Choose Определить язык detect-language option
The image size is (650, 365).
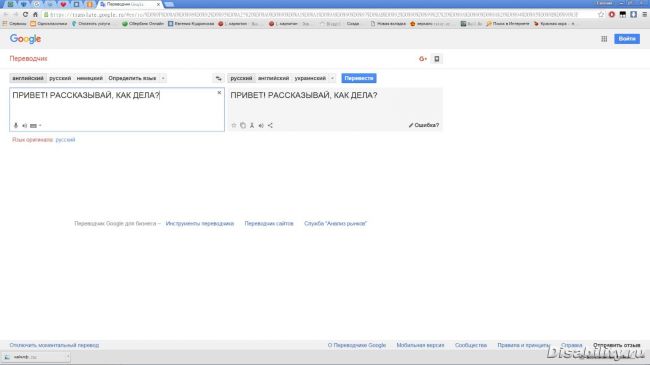132,78
